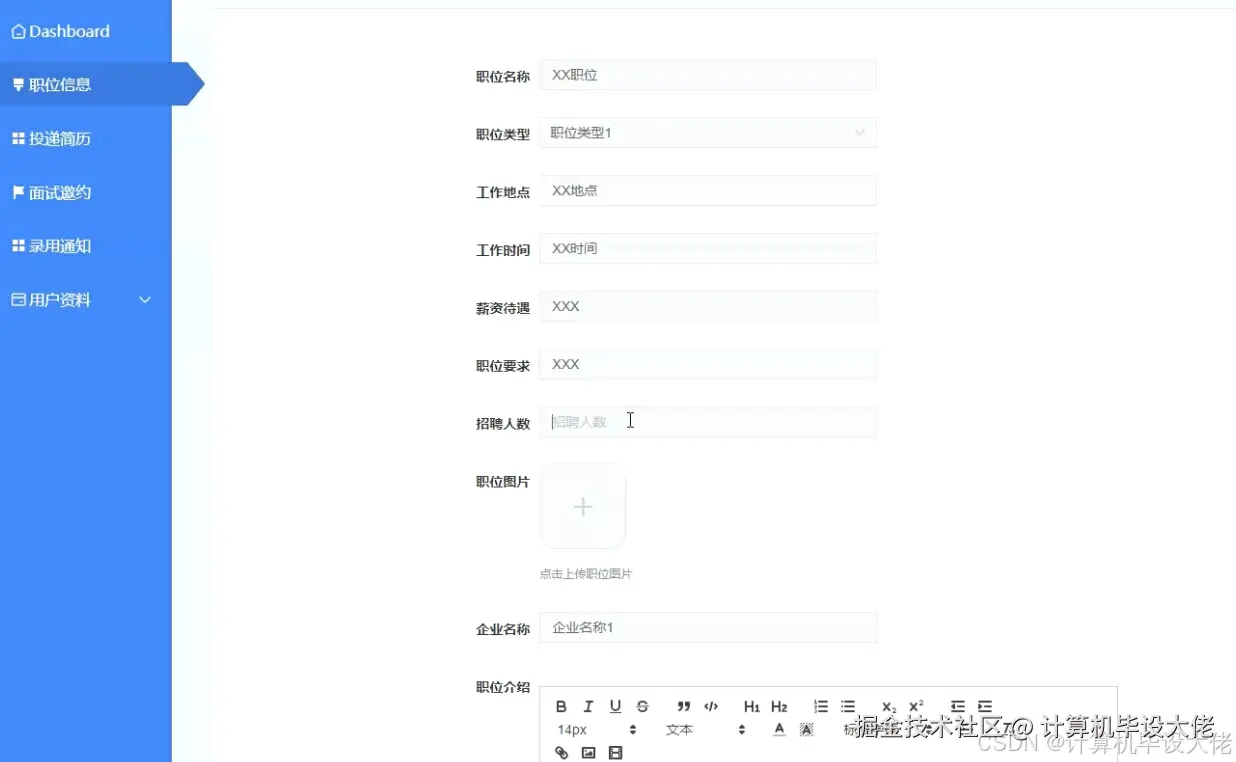Toggle bold formatting in the editor
The height and width of the screenshot is (762, 1236).
[561, 706]
